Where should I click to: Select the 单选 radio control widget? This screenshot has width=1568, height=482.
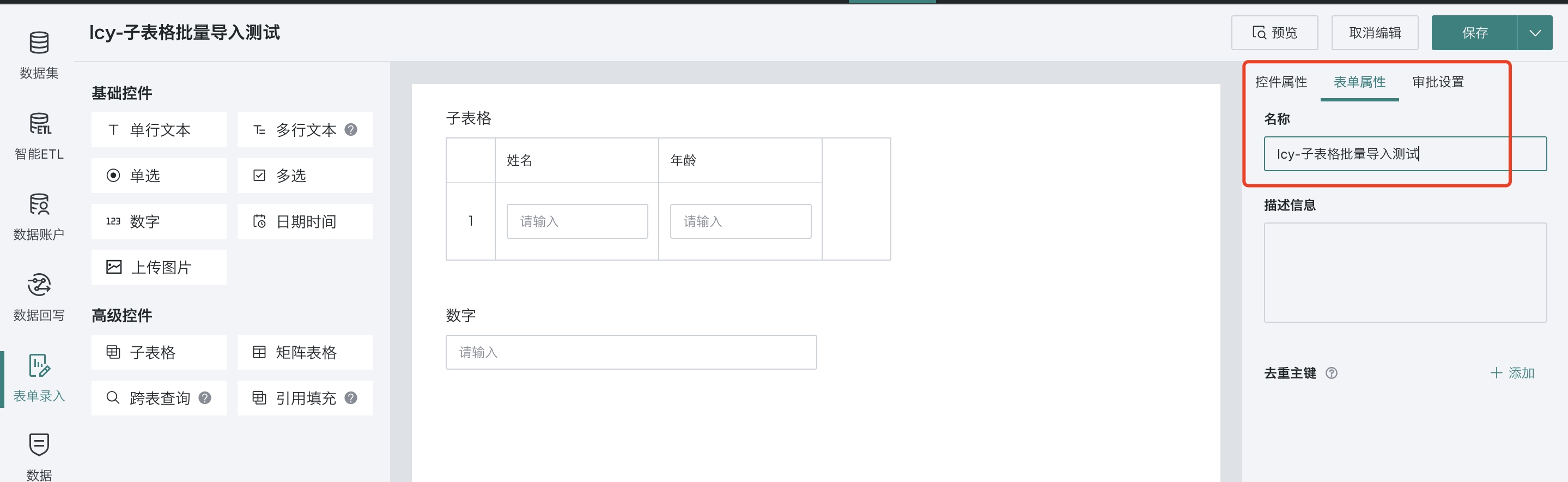pos(159,176)
